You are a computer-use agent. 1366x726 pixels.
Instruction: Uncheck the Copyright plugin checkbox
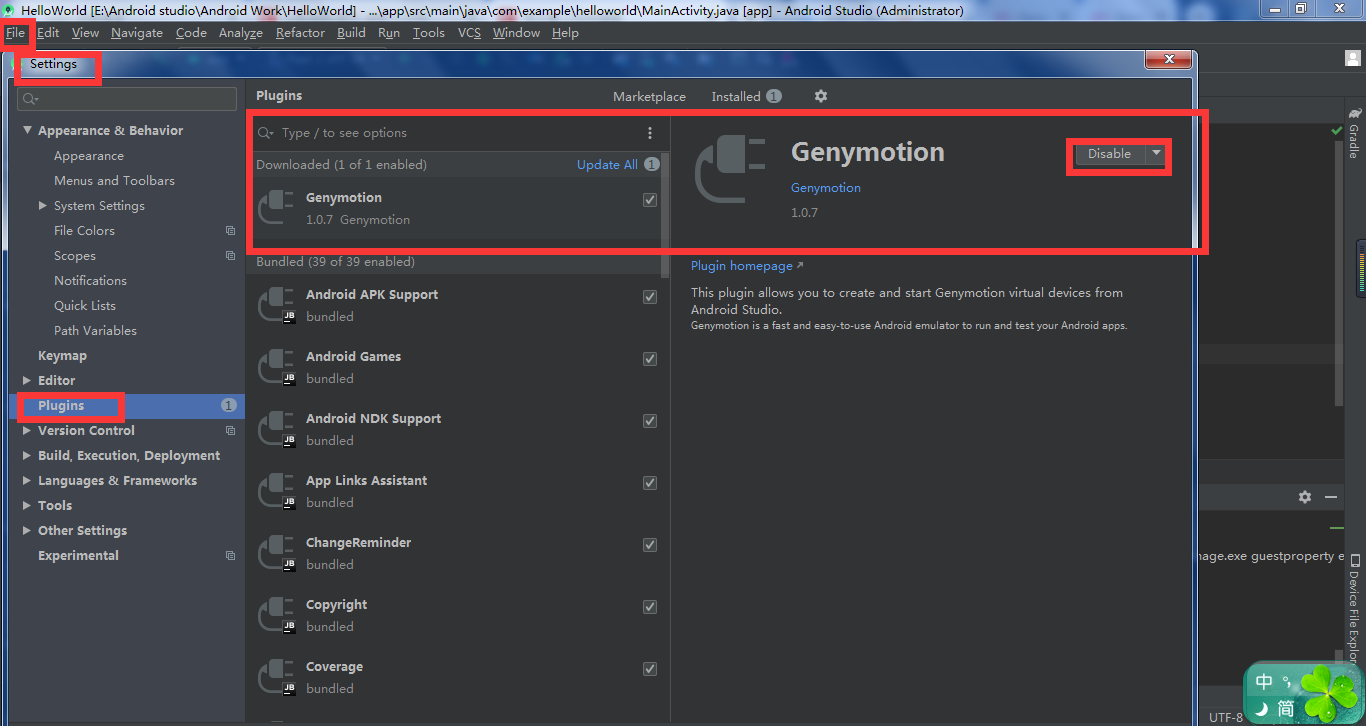click(x=650, y=607)
